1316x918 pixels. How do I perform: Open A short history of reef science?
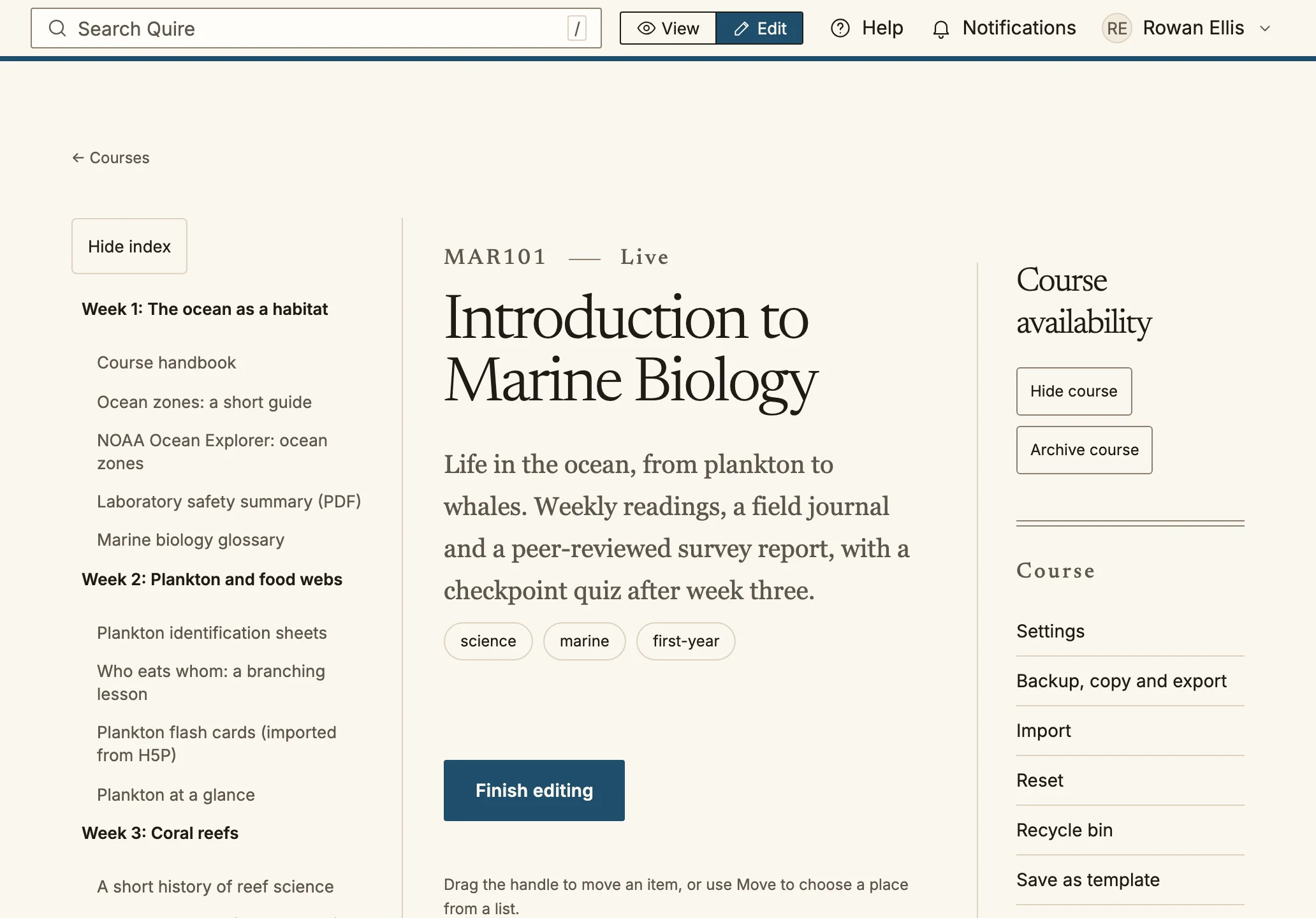tap(216, 887)
